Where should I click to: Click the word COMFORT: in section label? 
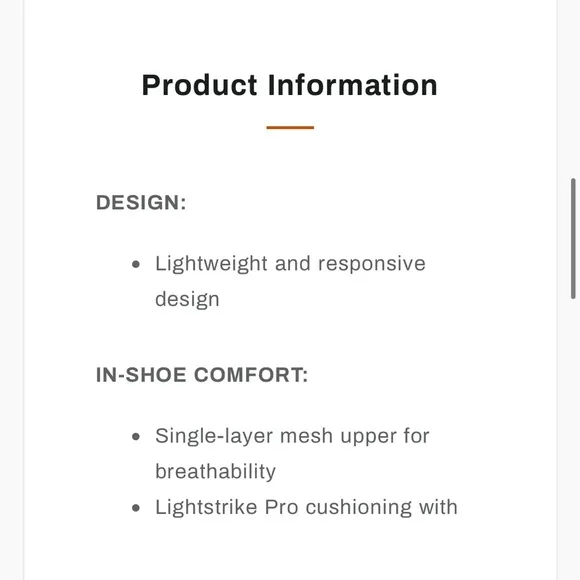click(251, 375)
